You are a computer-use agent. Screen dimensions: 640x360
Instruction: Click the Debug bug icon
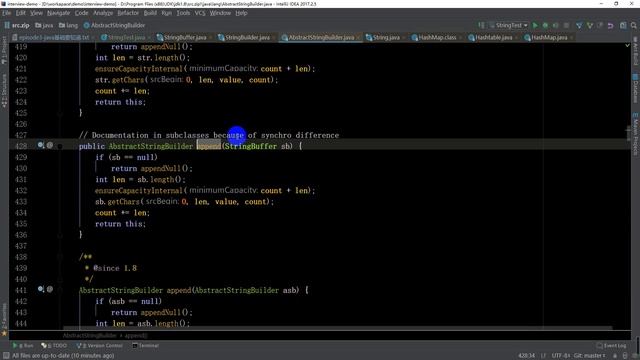pyautogui.click(x=545, y=25)
